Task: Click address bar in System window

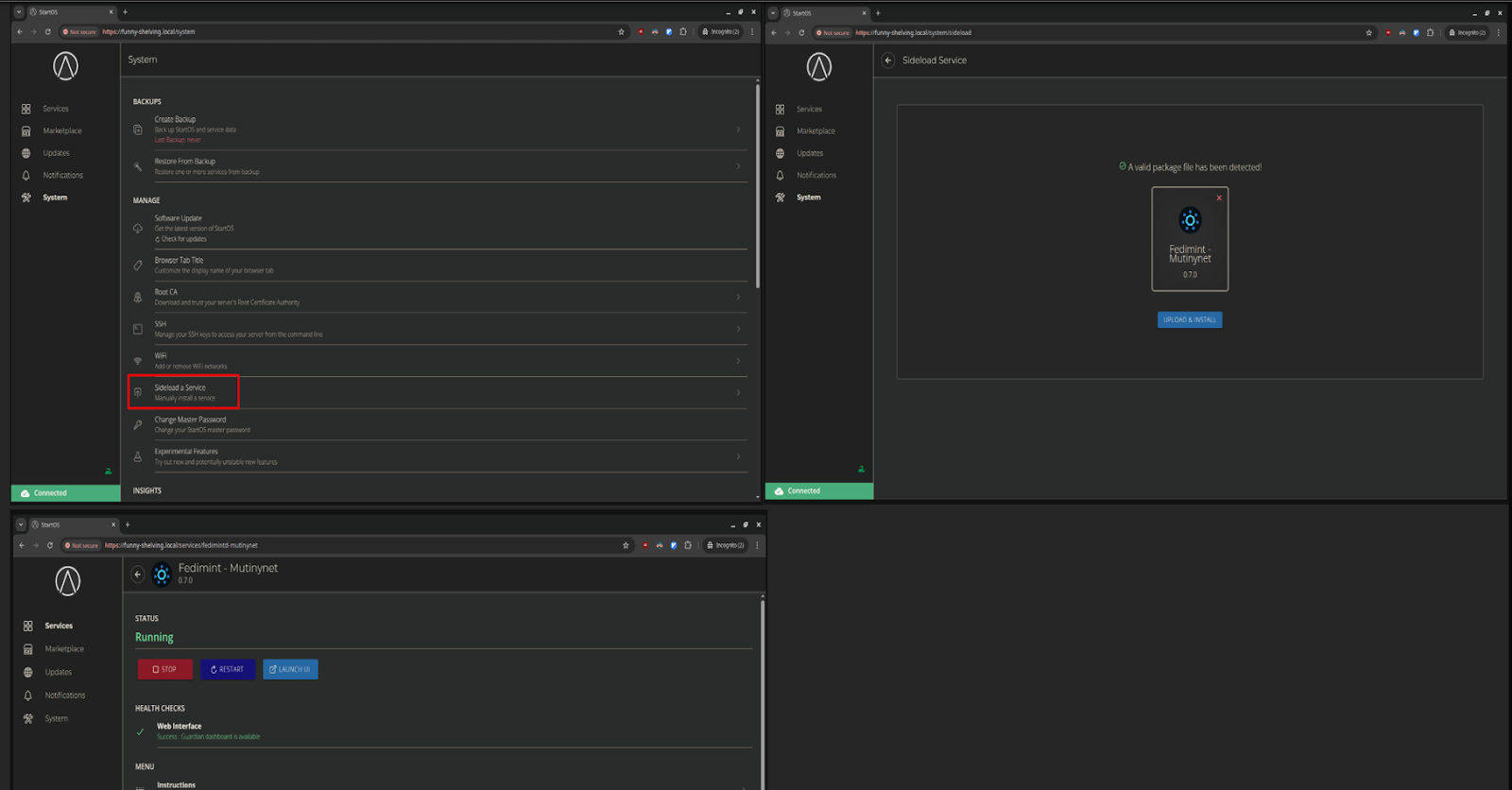Action: click(343, 31)
